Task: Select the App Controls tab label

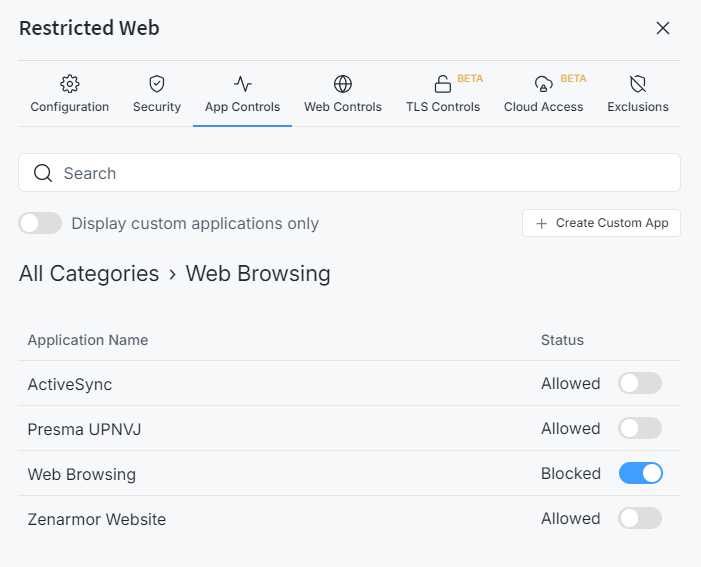Action: coord(243,107)
